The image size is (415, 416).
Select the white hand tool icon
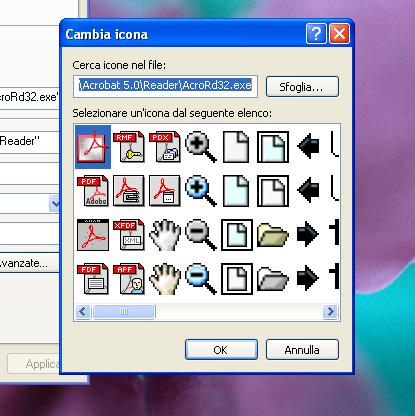point(165,235)
